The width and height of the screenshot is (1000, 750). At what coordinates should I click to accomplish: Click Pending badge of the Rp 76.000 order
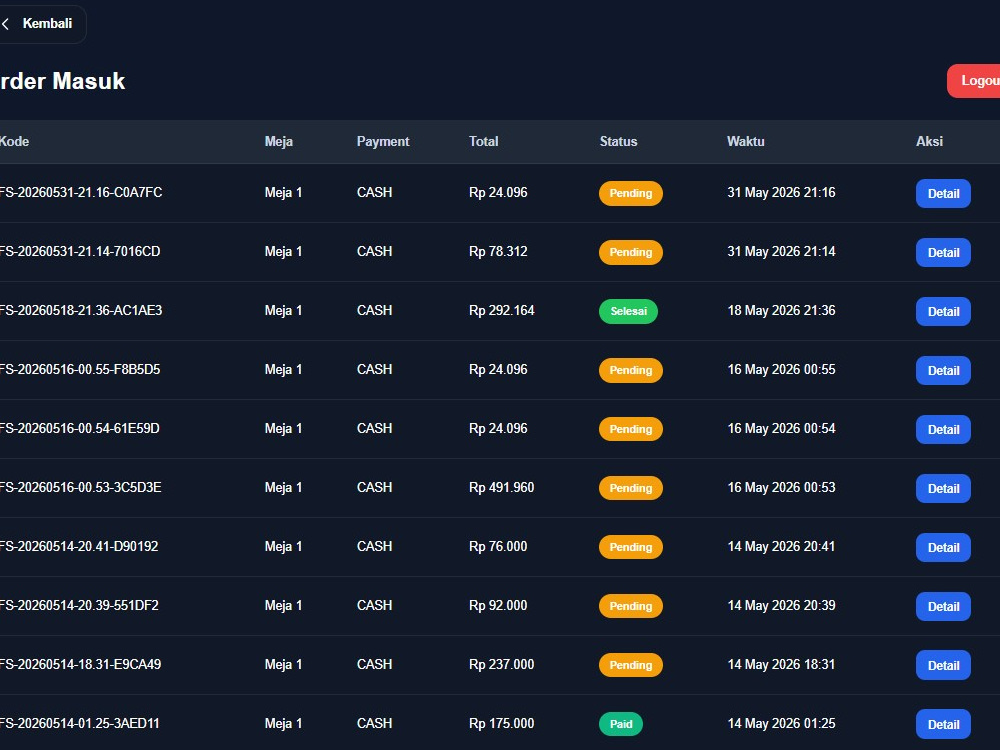(631, 547)
